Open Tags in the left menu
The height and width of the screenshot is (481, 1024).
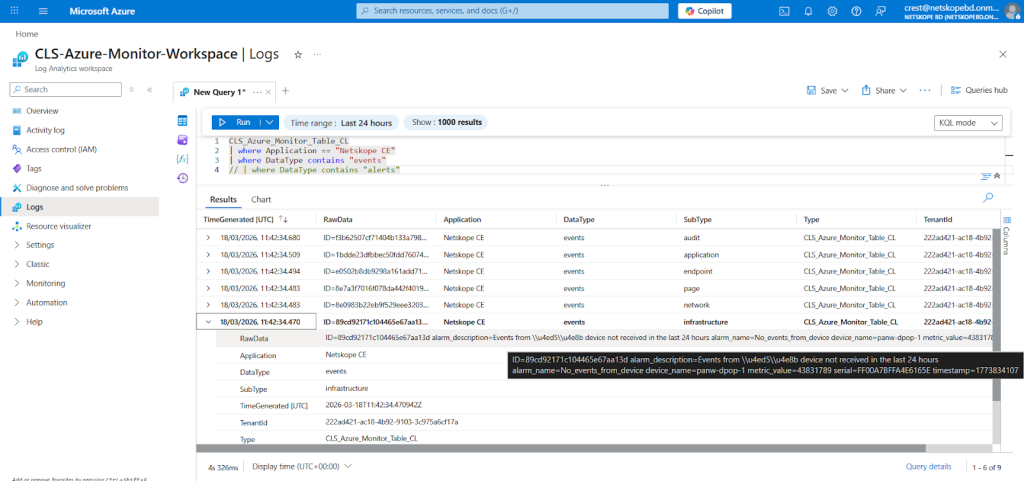pos(33,168)
